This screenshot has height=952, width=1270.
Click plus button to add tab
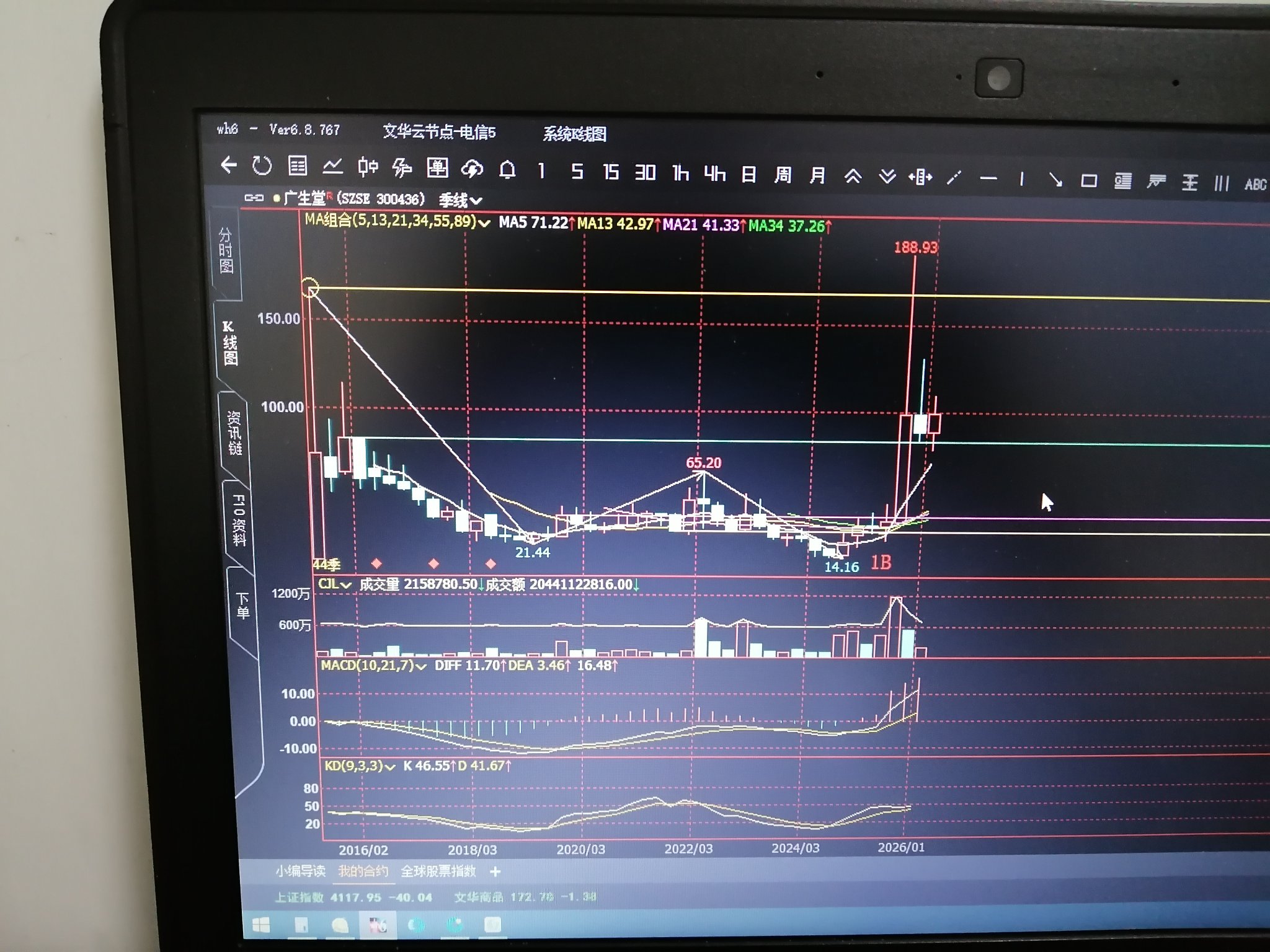495,872
